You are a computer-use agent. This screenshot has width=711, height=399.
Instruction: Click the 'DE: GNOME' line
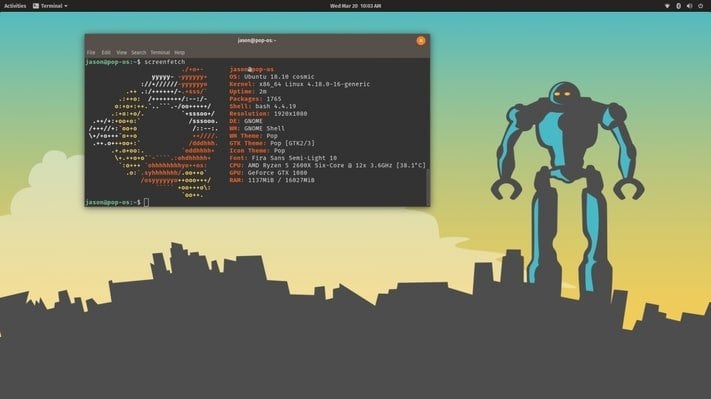click(x=246, y=121)
